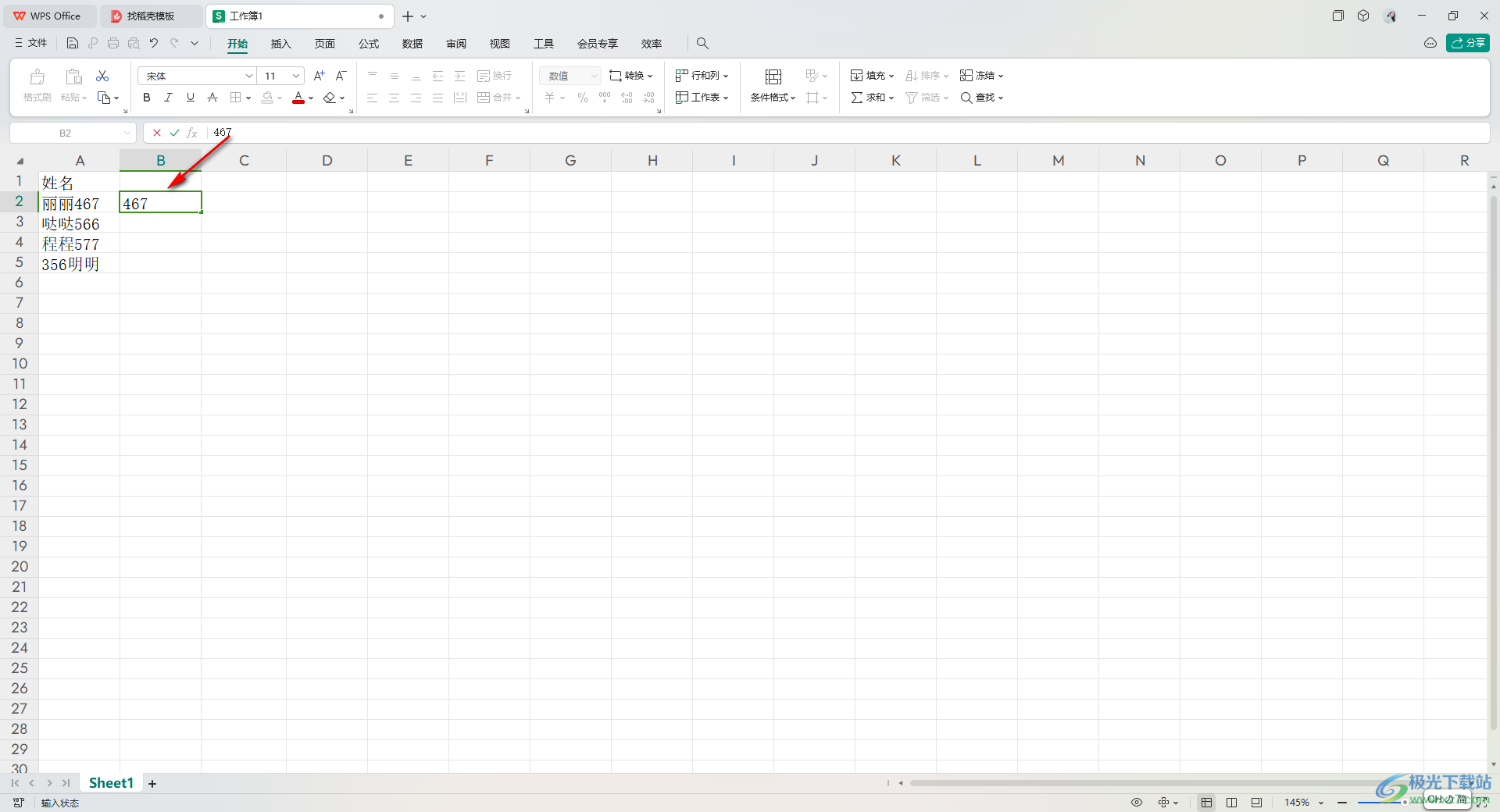Image resolution: width=1500 pixels, height=812 pixels.
Task: Open the insert function fx icon
Action: pos(191,133)
